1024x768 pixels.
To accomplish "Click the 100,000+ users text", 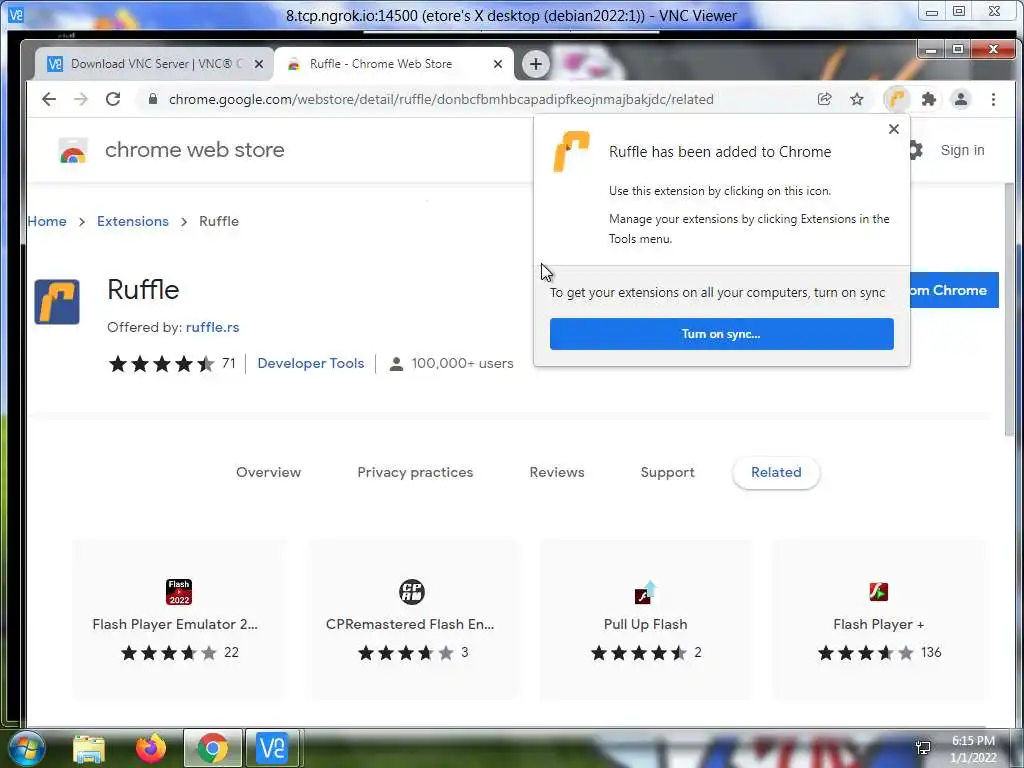I will (462, 363).
